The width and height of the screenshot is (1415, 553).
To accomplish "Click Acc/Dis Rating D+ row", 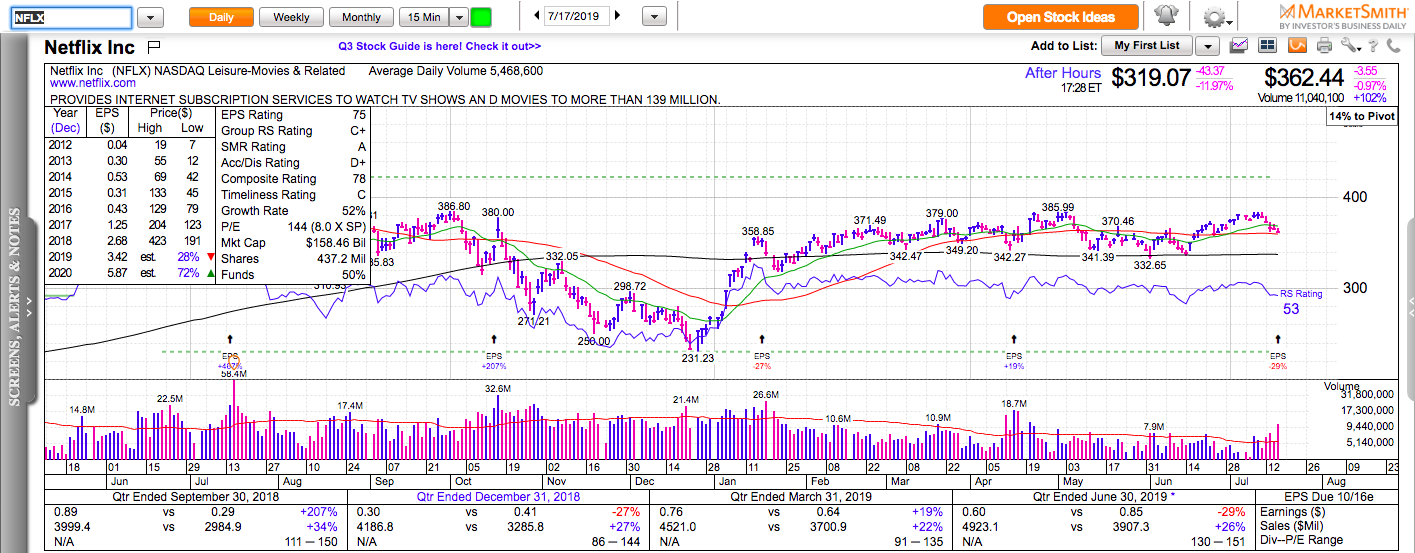I will (x=294, y=163).
